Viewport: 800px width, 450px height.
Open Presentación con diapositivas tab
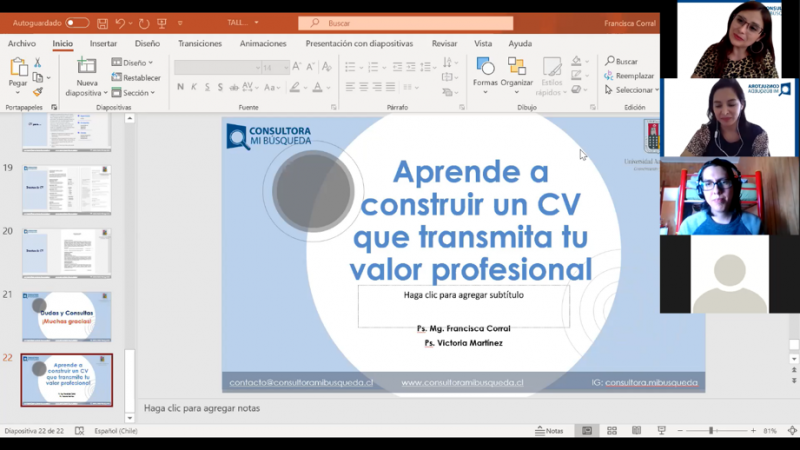[x=359, y=43]
